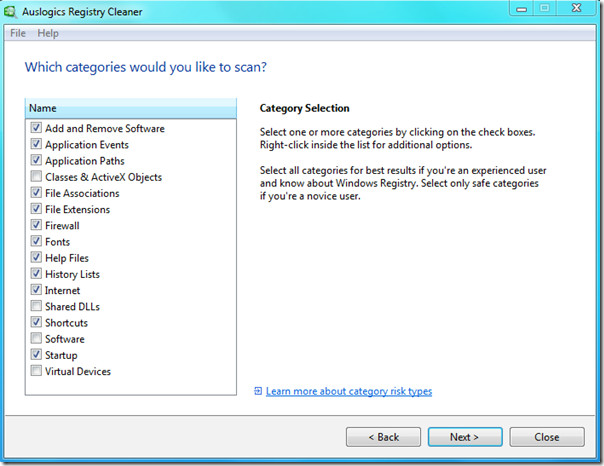Highlight the History Lists row text

coord(72,274)
